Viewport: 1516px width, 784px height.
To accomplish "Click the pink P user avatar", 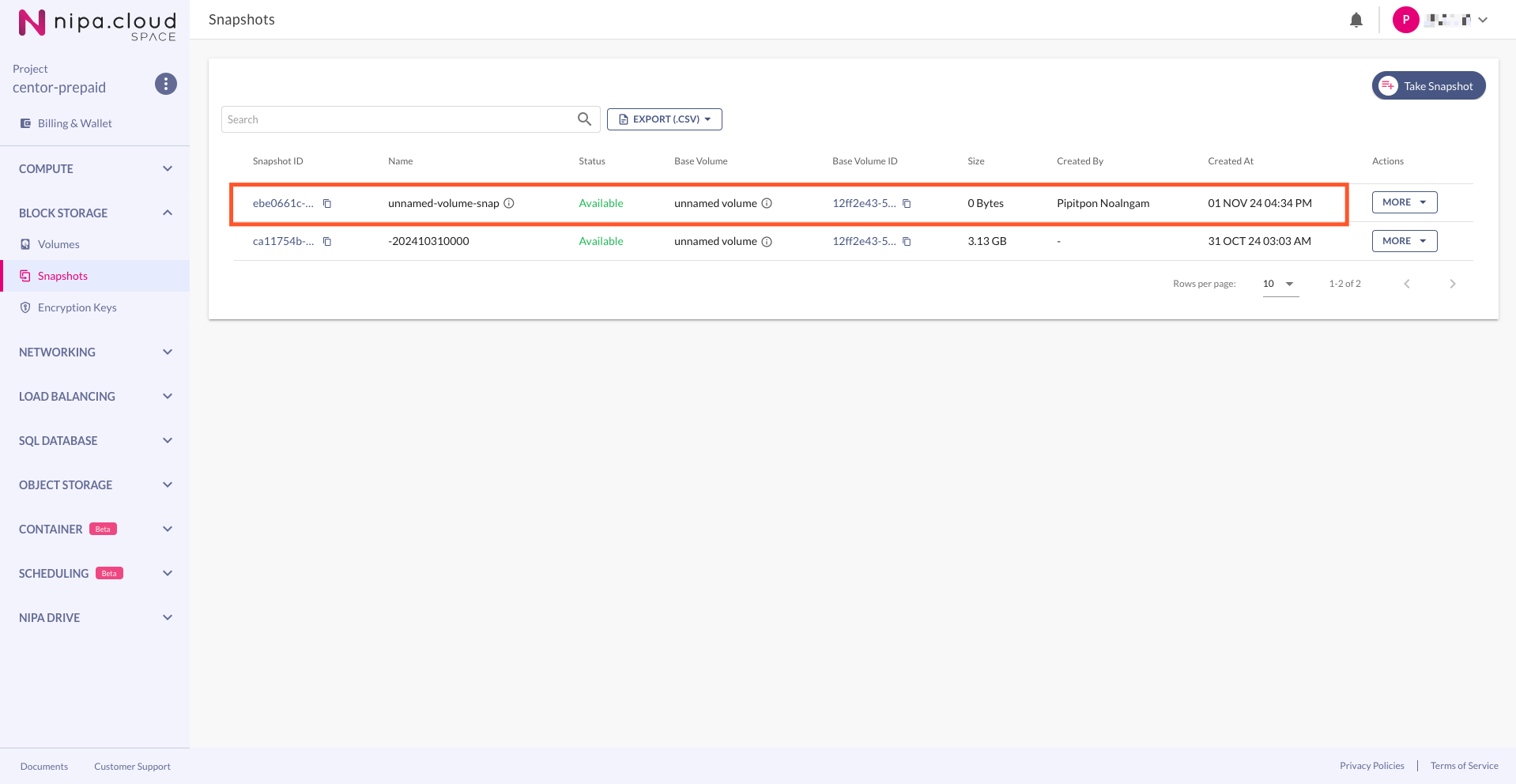I will [x=1405, y=20].
